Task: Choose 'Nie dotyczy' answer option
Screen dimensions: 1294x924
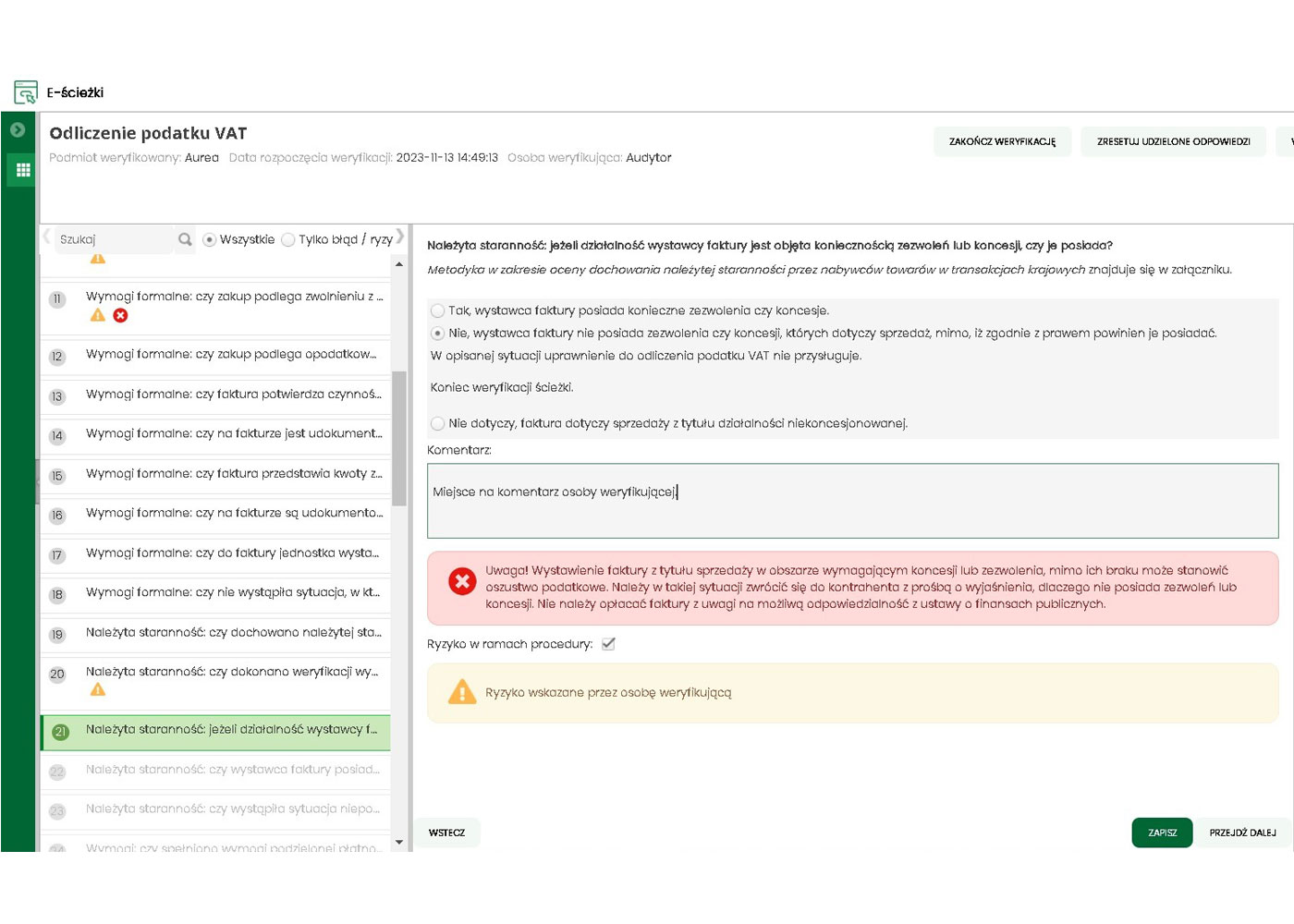Action: pyautogui.click(x=438, y=423)
